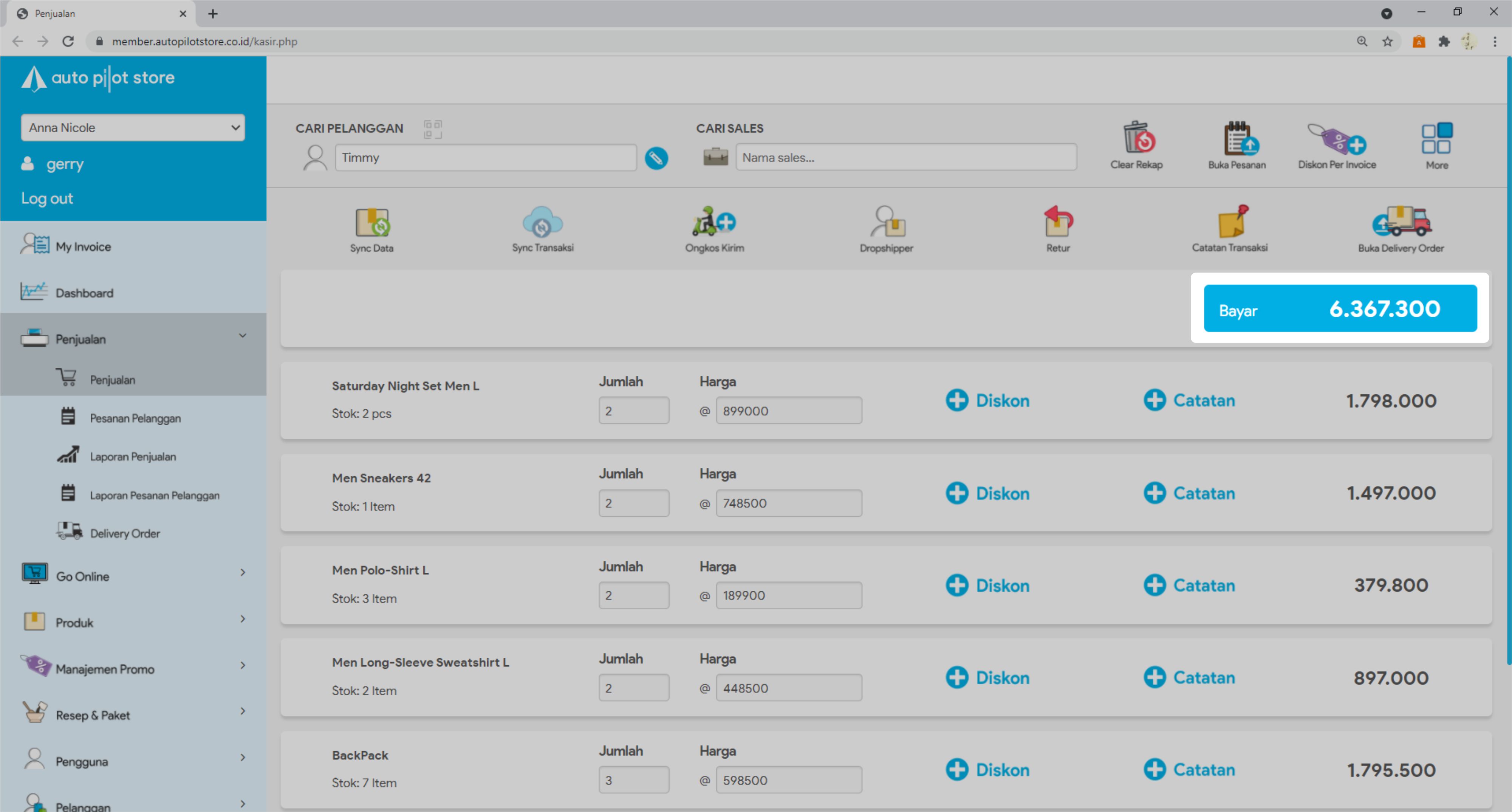Open Laporan Penjualan in the sidebar

(x=133, y=456)
